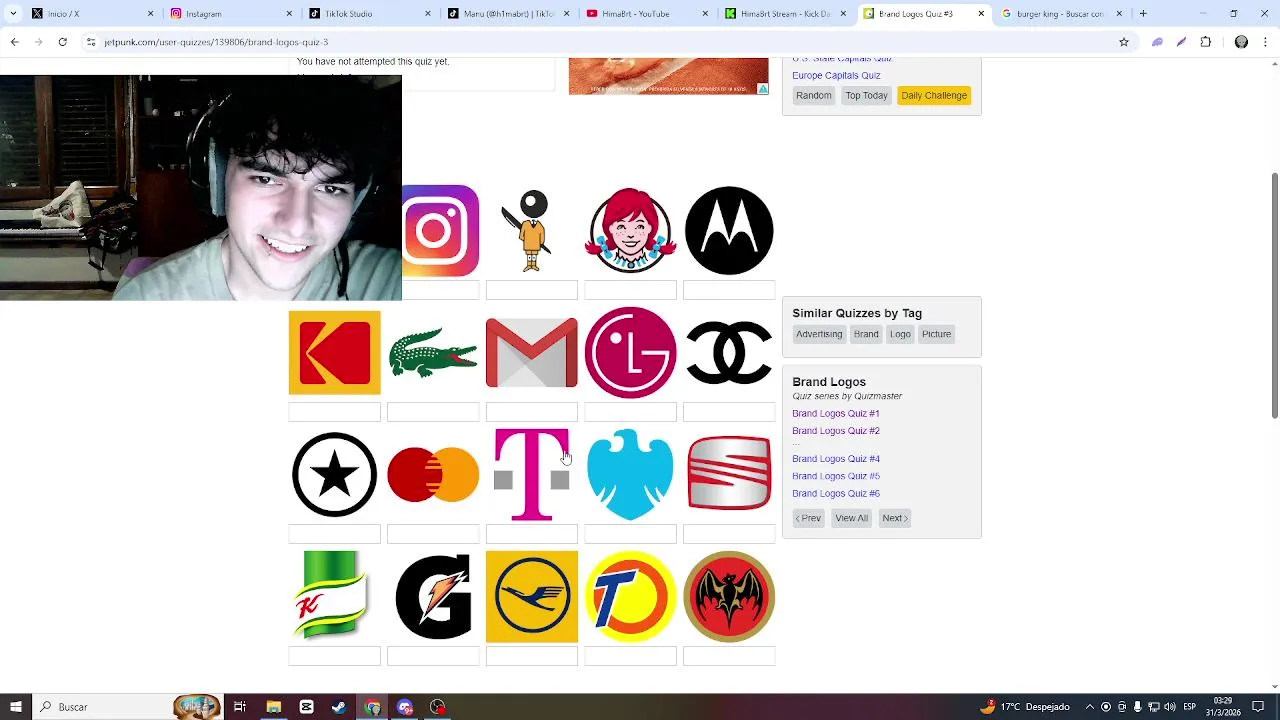Click the Bacardi bat logo
Image resolution: width=1280 pixels, height=720 pixels.
(729, 596)
